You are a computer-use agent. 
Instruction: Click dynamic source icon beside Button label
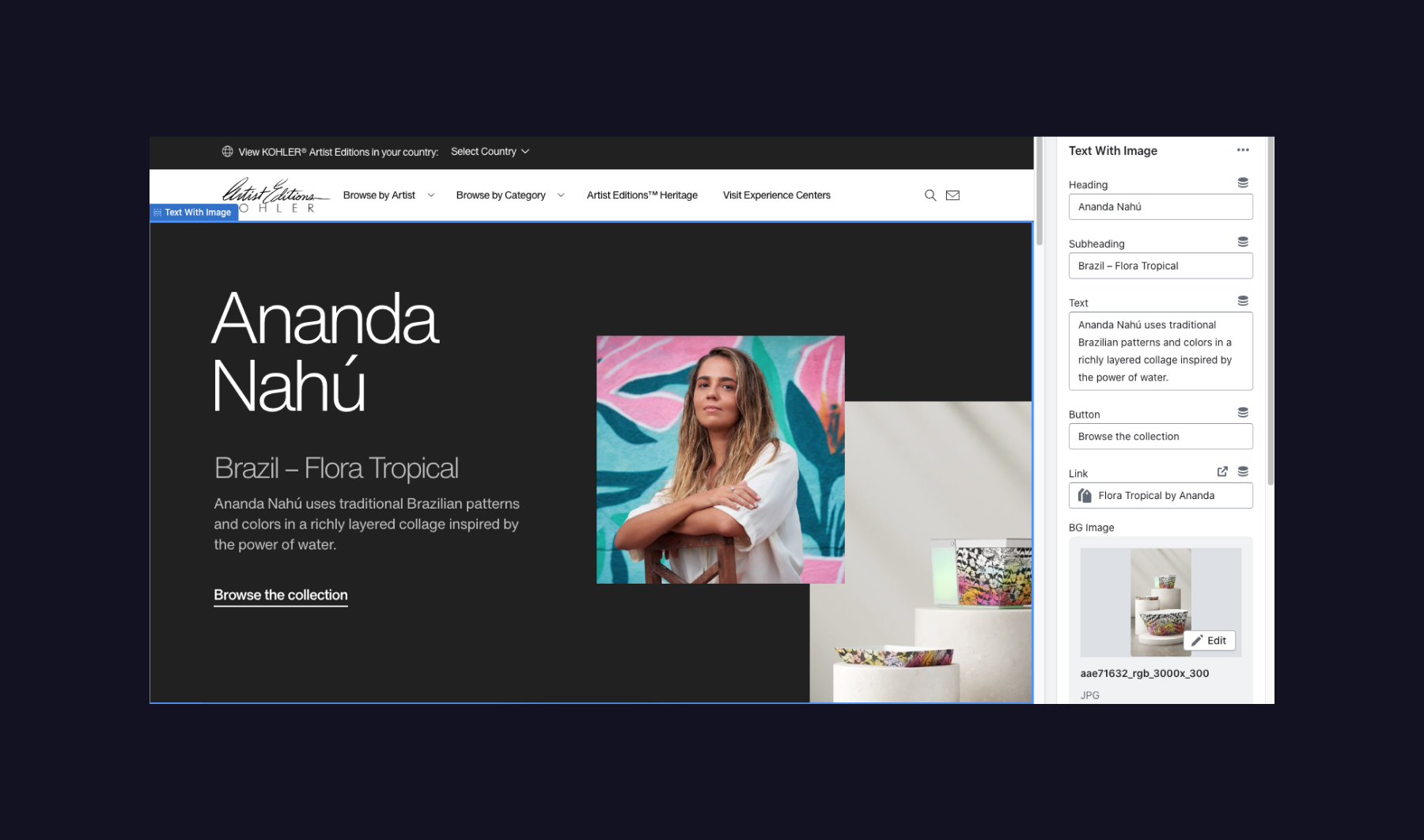pyautogui.click(x=1243, y=413)
